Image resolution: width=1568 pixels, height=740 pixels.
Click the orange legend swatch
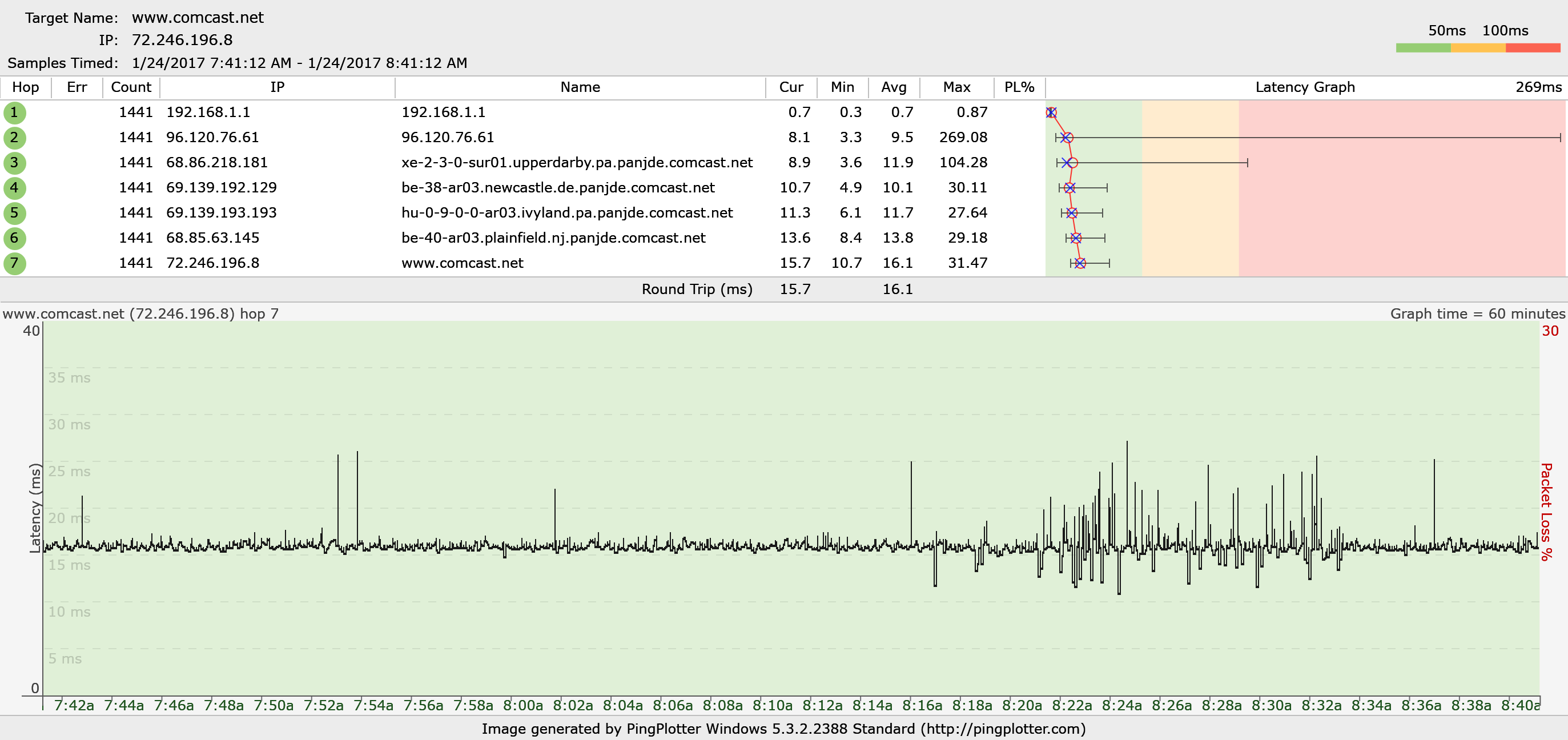1478,48
